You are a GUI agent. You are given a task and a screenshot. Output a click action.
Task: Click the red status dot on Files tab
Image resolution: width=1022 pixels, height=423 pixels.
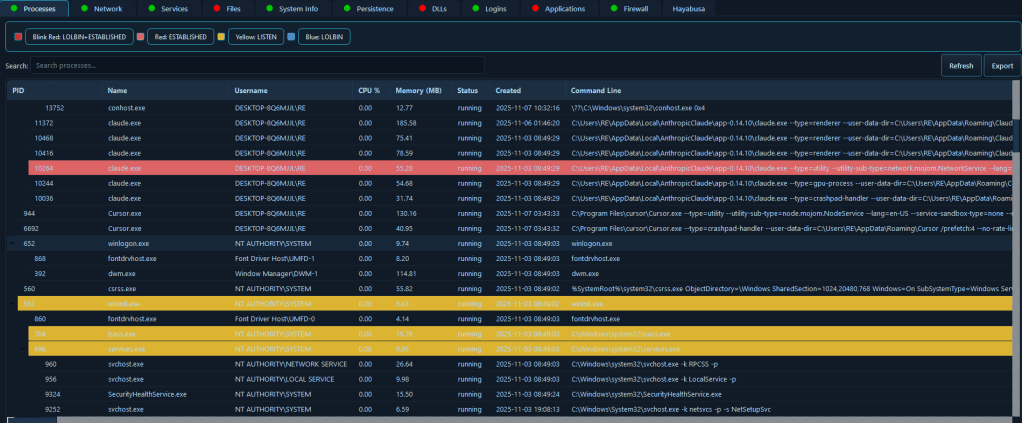click(217, 9)
